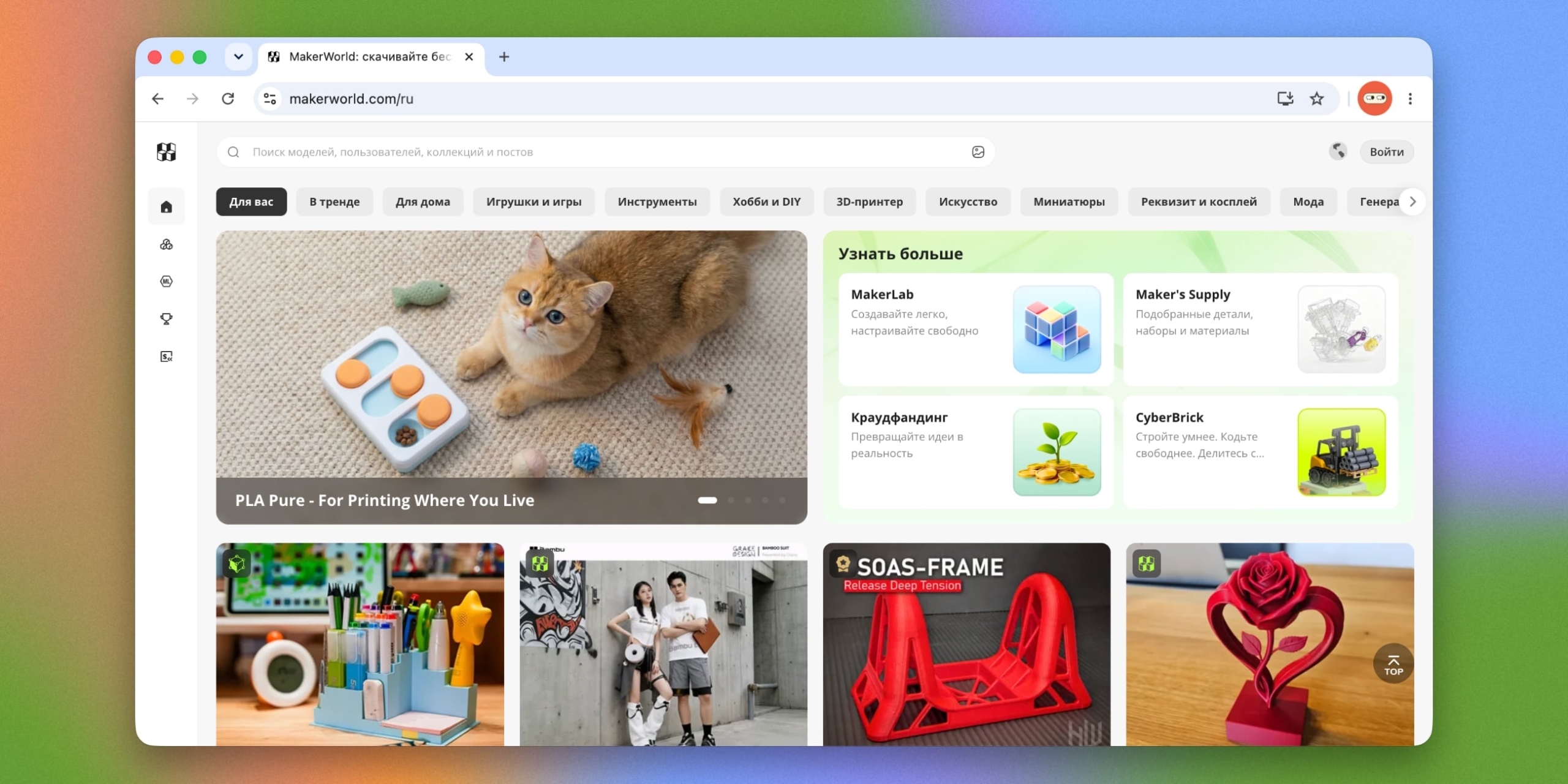Open the red rose heart model thumbnail
The height and width of the screenshot is (784, 1568).
[x=1270, y=644]
